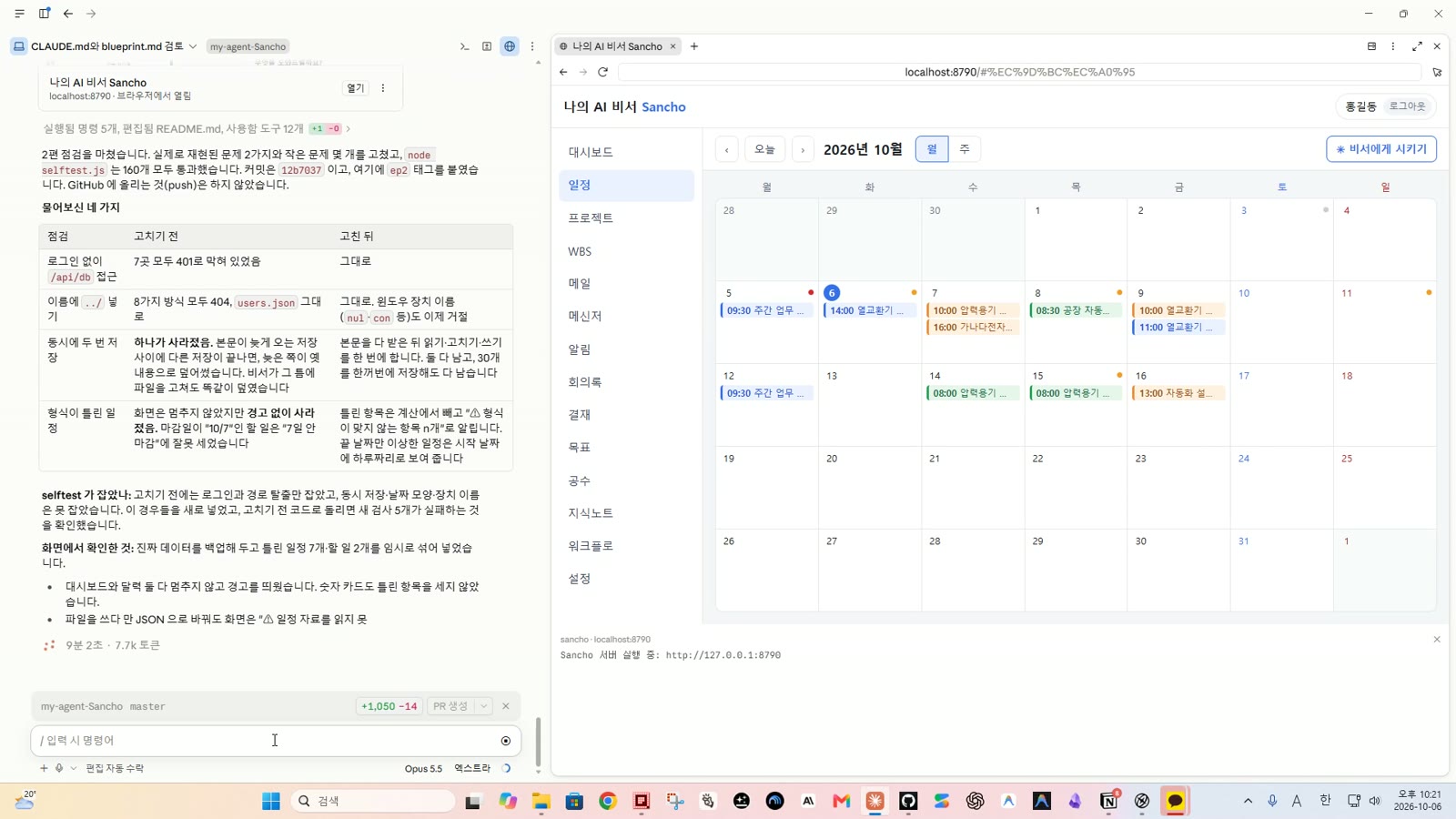
Task: Toggle the globe browser preview icon
Action: (510, 46)
